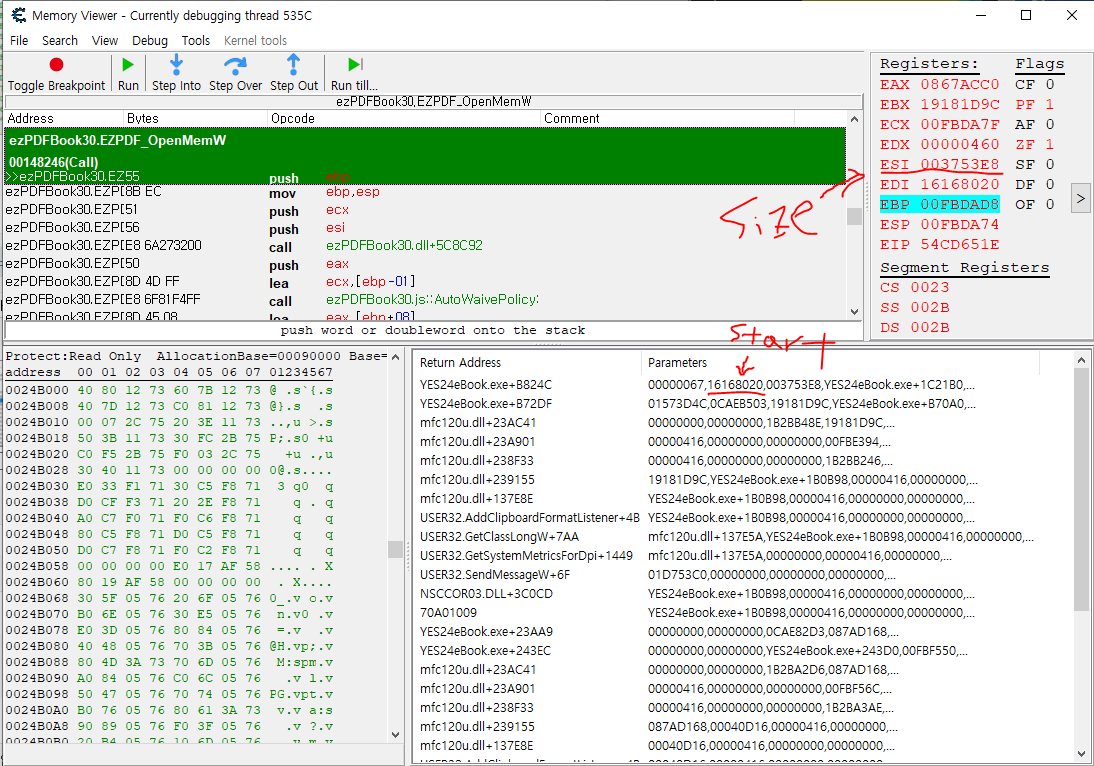Toggle the AF flag value
Viewport: 1094px width, 766px height.
[1049, 124]
